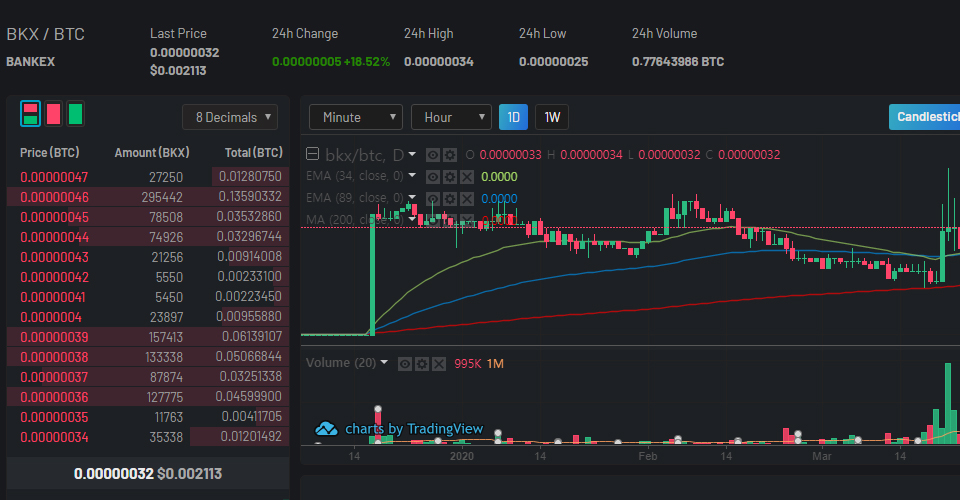Select sell order at 0.00000036
Screen dimensions: 960x500
[148, 397]
